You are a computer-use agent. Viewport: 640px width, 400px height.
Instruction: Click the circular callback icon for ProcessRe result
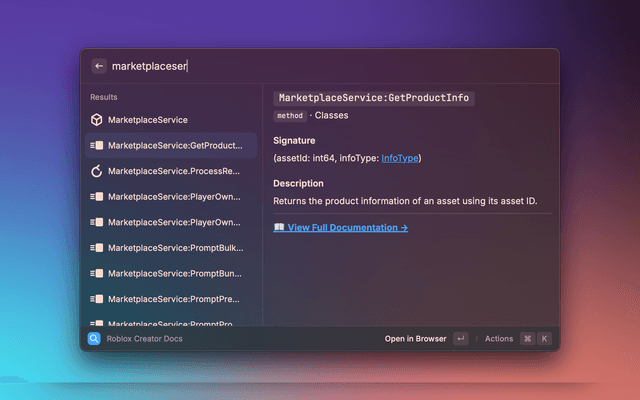click(x=97, y=171)
